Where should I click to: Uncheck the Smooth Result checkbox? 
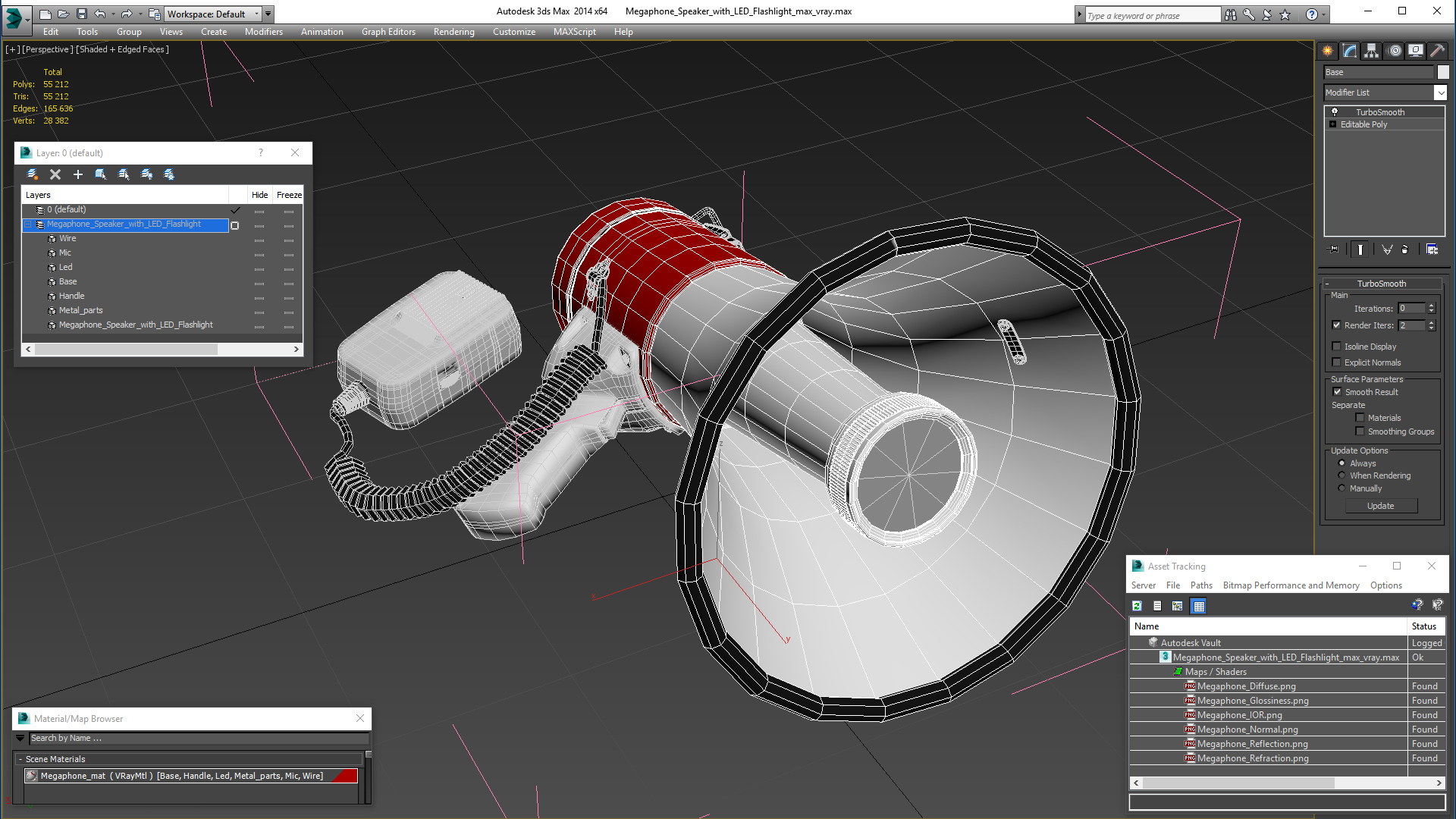tap(1337, 392)
